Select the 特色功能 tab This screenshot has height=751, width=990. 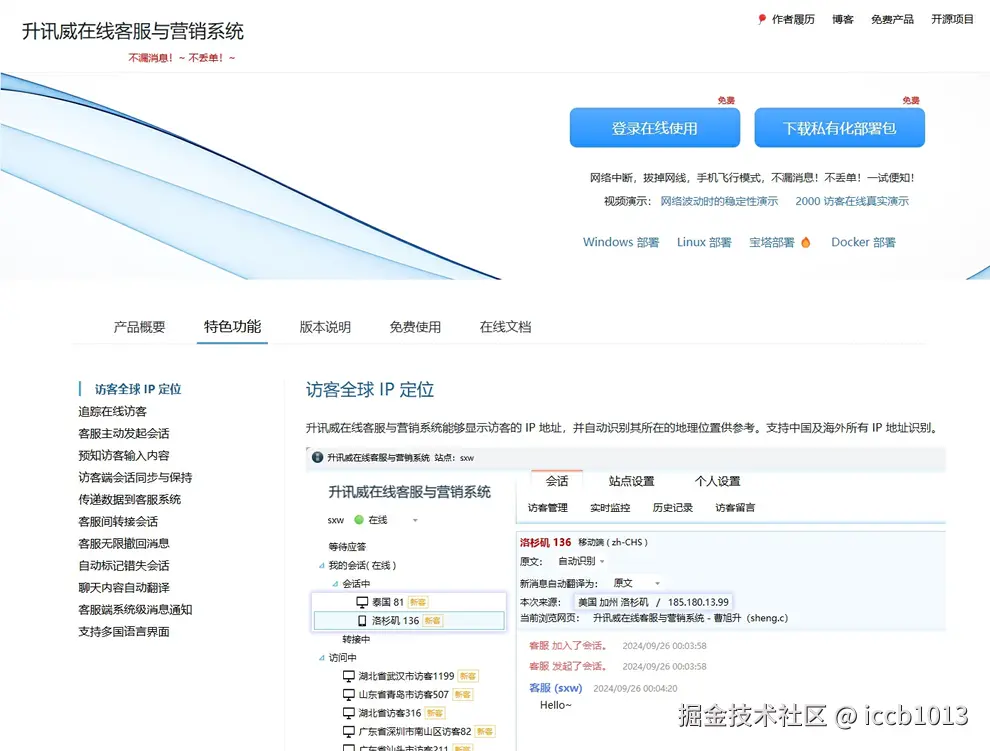point(232,327)
